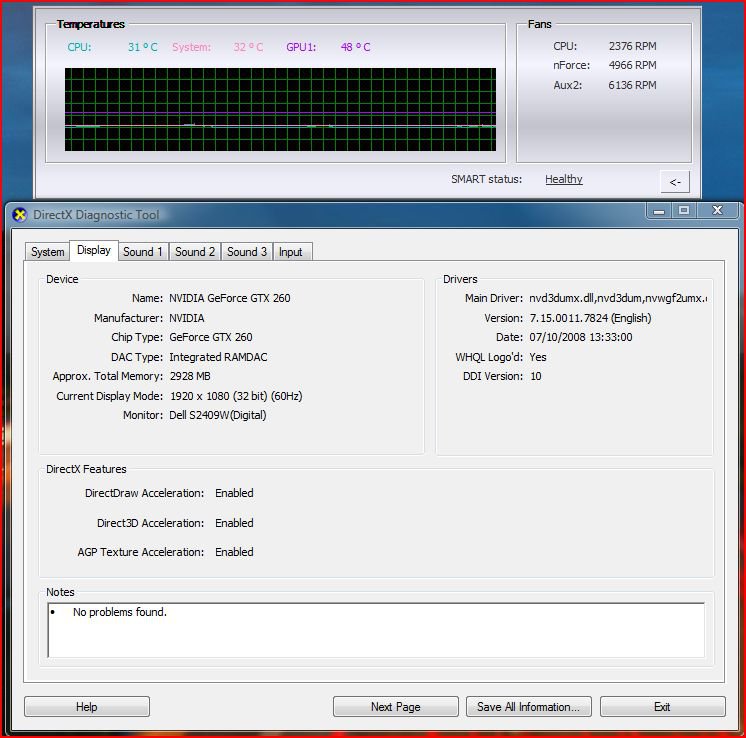The image size is (746, 738).
Task: Click the Direct3D Acceleration 'Enabled' value
Action: point(234,523)
